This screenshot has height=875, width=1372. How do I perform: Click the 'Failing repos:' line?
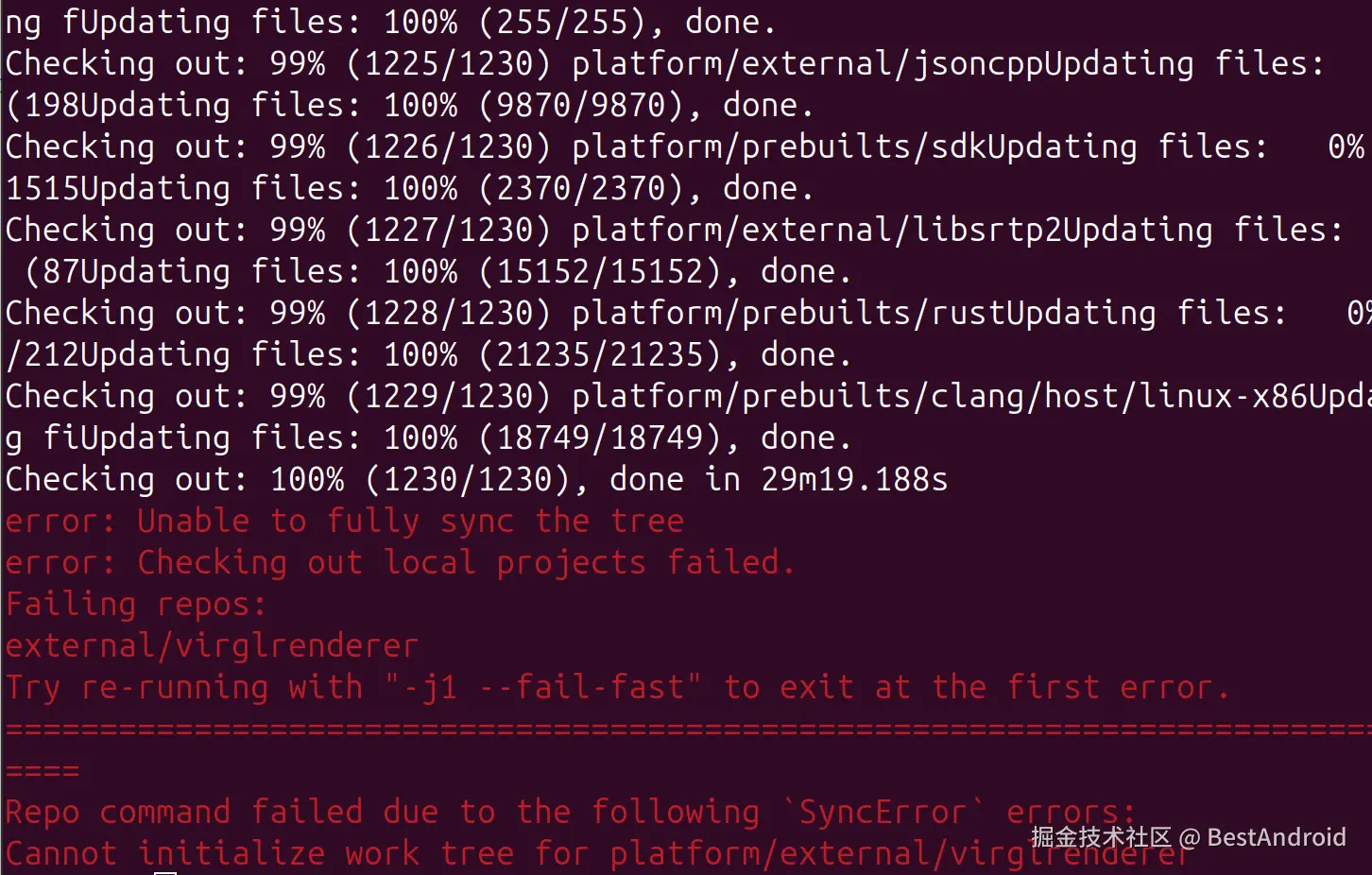coord(136,604)
